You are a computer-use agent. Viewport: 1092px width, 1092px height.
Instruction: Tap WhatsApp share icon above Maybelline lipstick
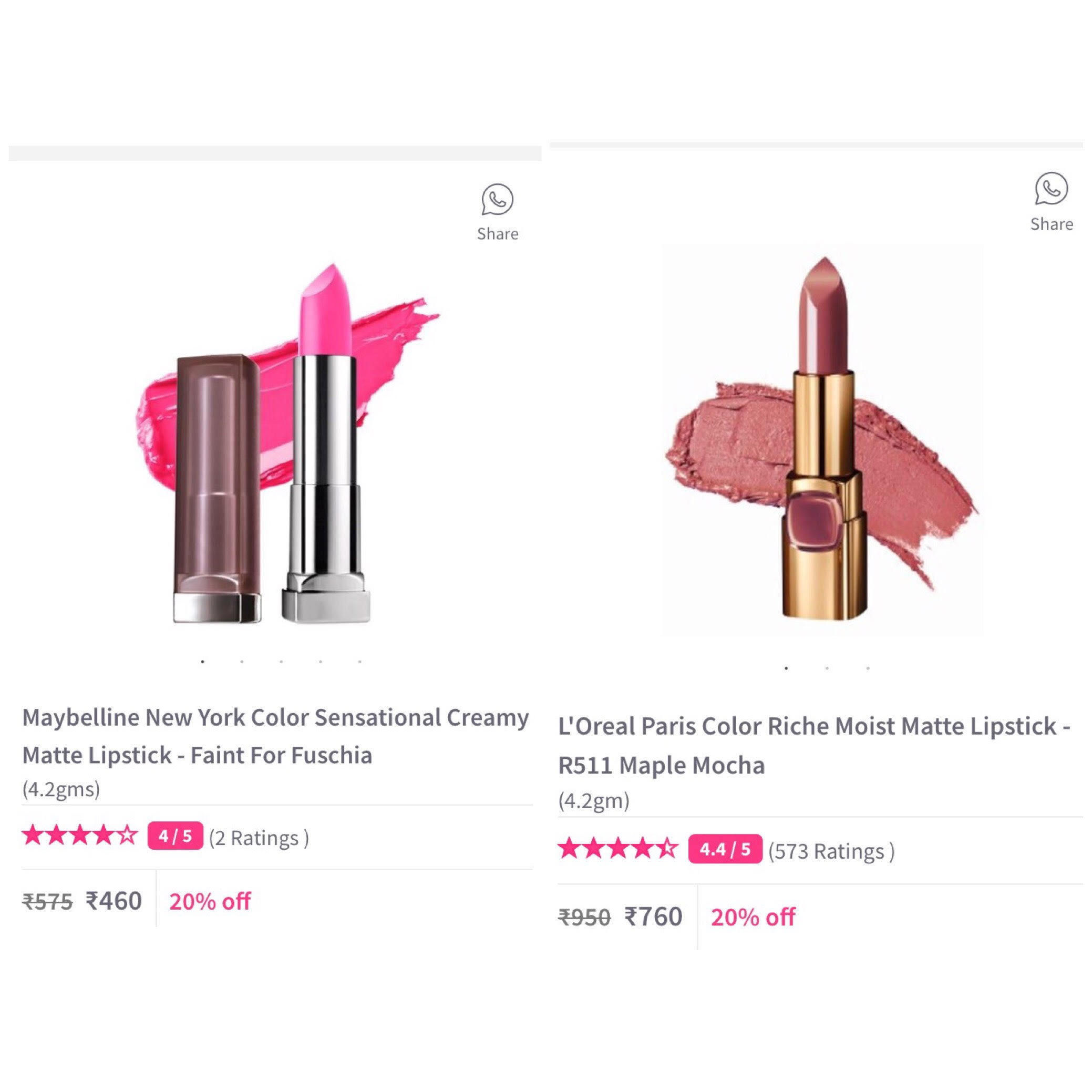pyautogui.click(x=497, y=199)
